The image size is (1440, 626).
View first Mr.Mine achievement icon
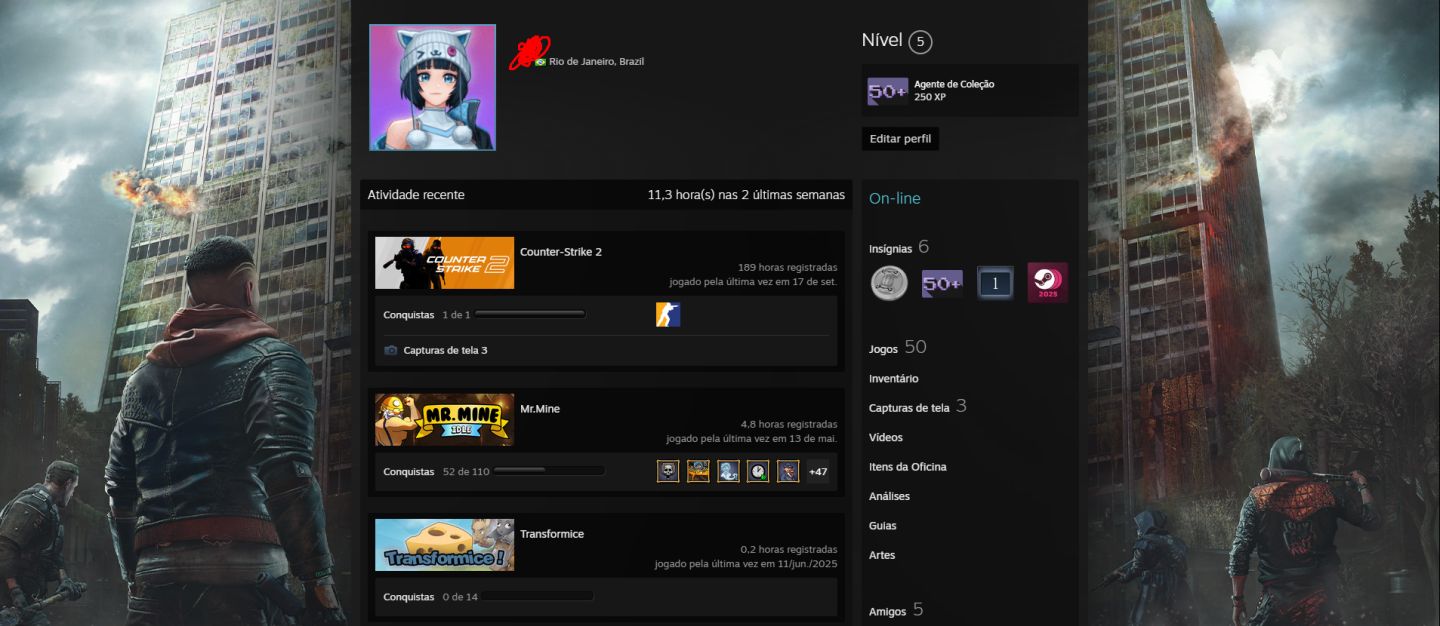pos(668,471)
